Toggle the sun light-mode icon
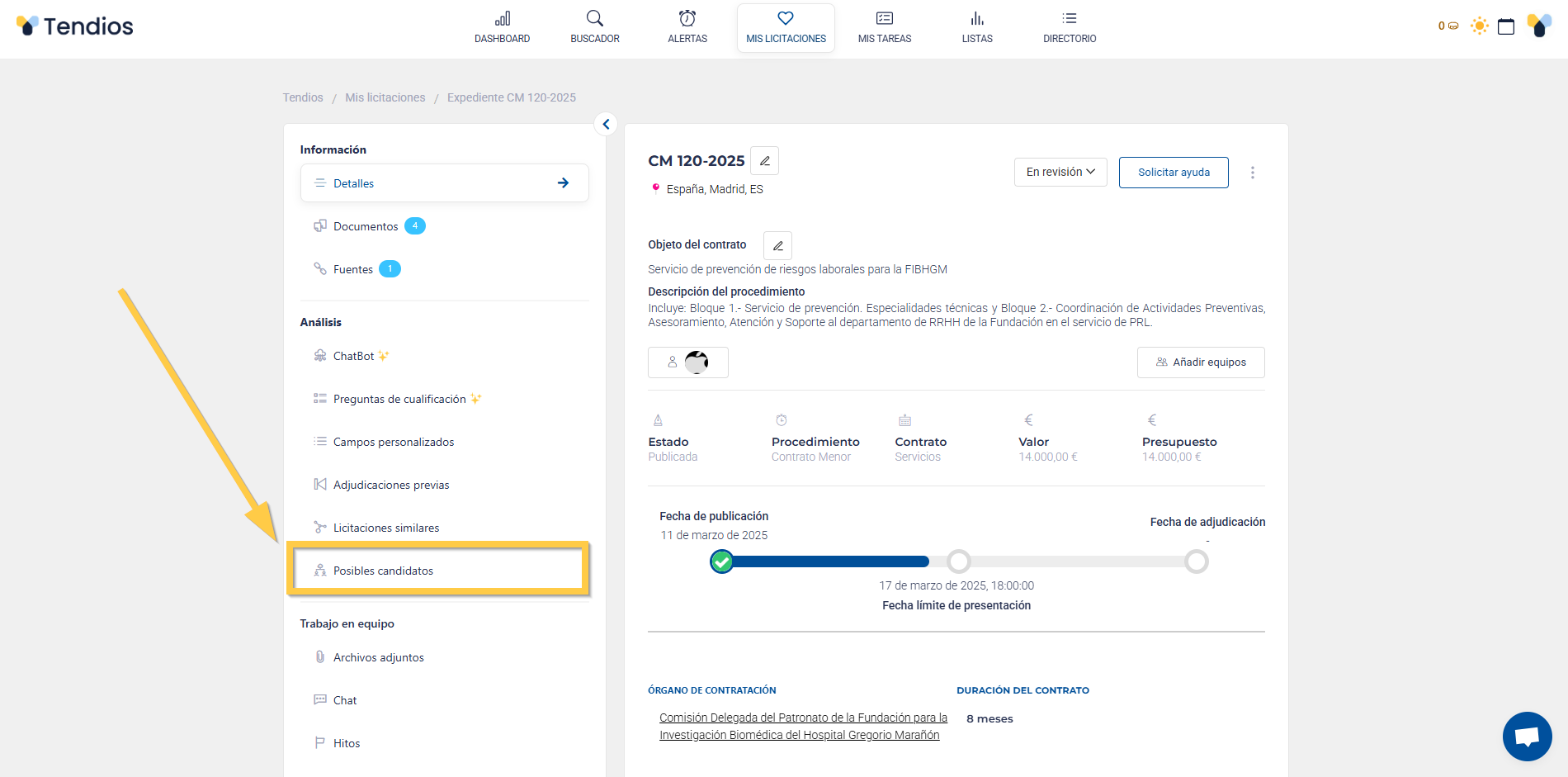The width and height of the screenshot is (1568, 777). 1479,26
